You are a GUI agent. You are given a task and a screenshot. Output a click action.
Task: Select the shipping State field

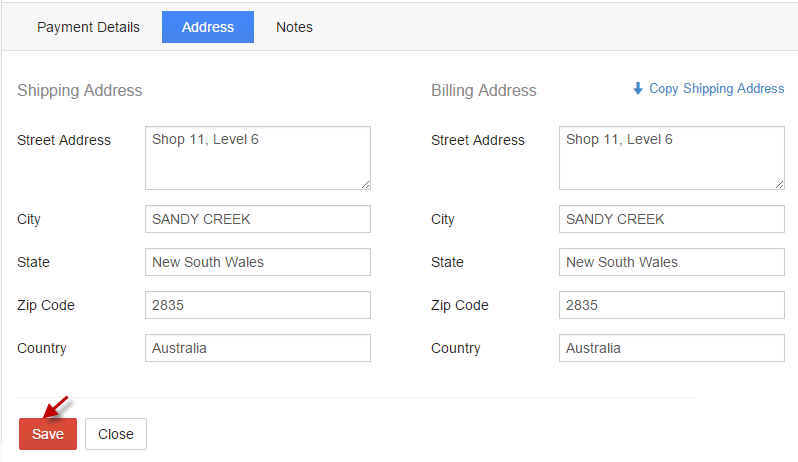coord(258,262)
